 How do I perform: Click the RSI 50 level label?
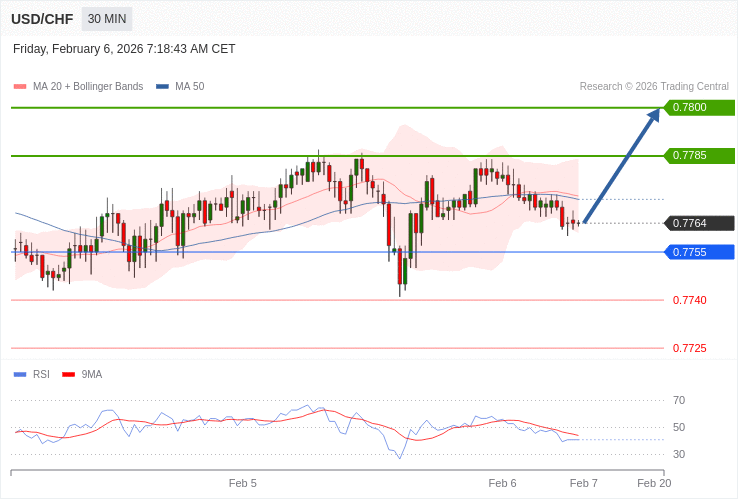tap(679, 427)
